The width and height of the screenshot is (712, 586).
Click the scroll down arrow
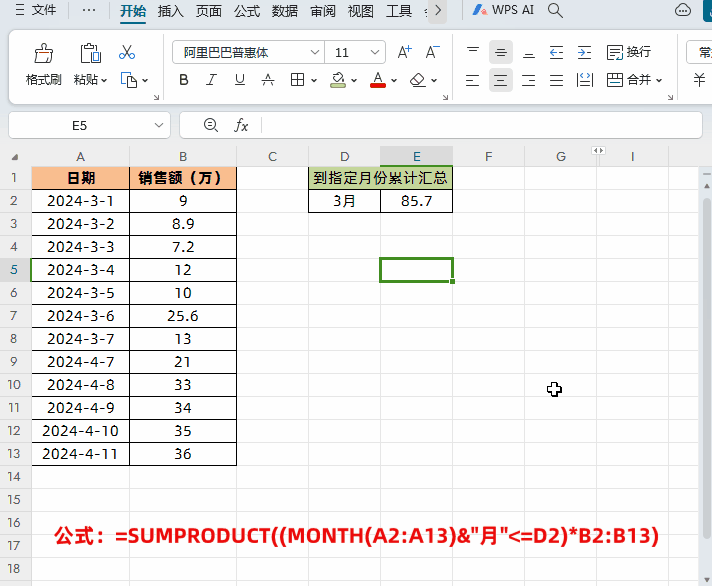click(707, 580)
